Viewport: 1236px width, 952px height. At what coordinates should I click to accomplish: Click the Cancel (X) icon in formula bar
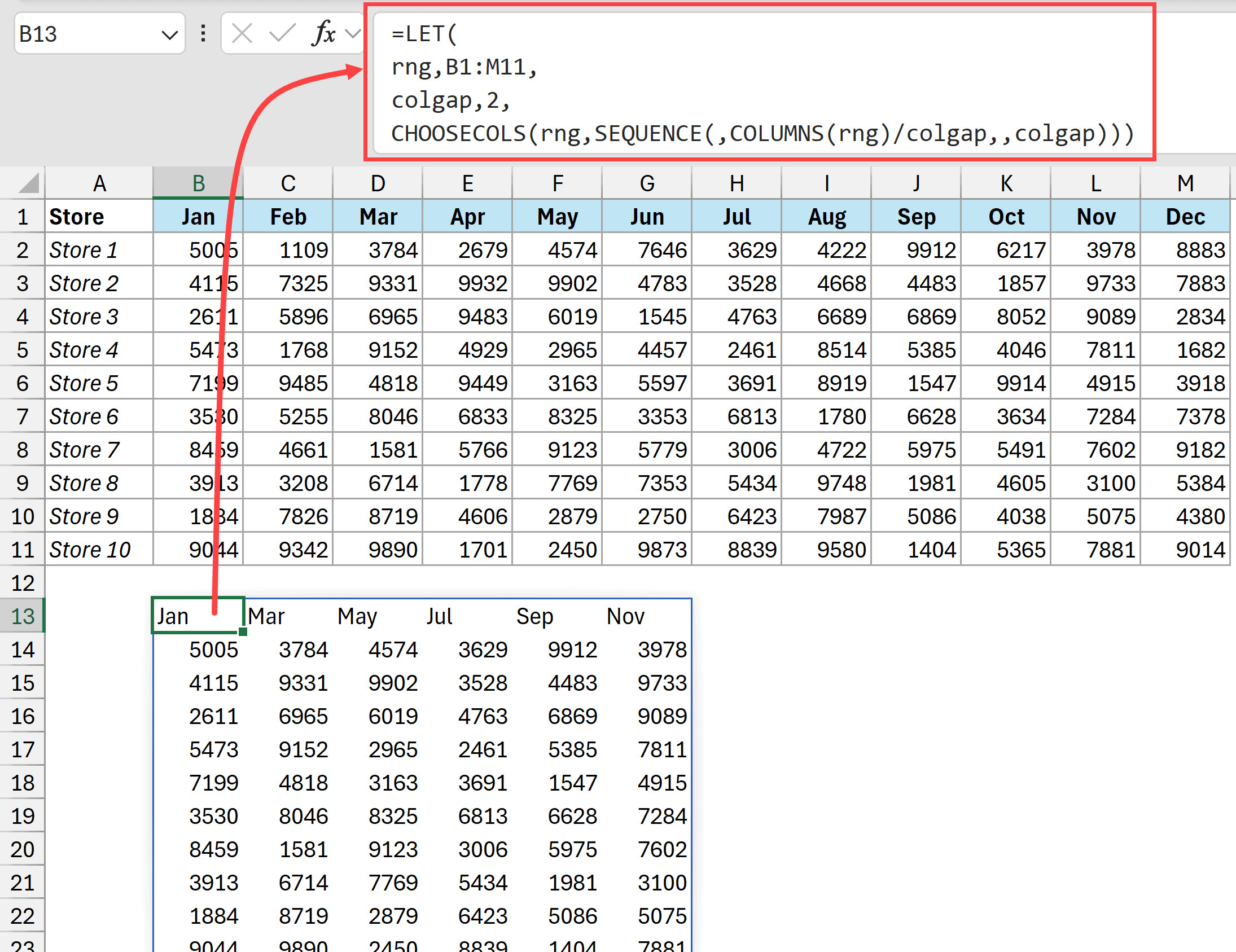242,34
